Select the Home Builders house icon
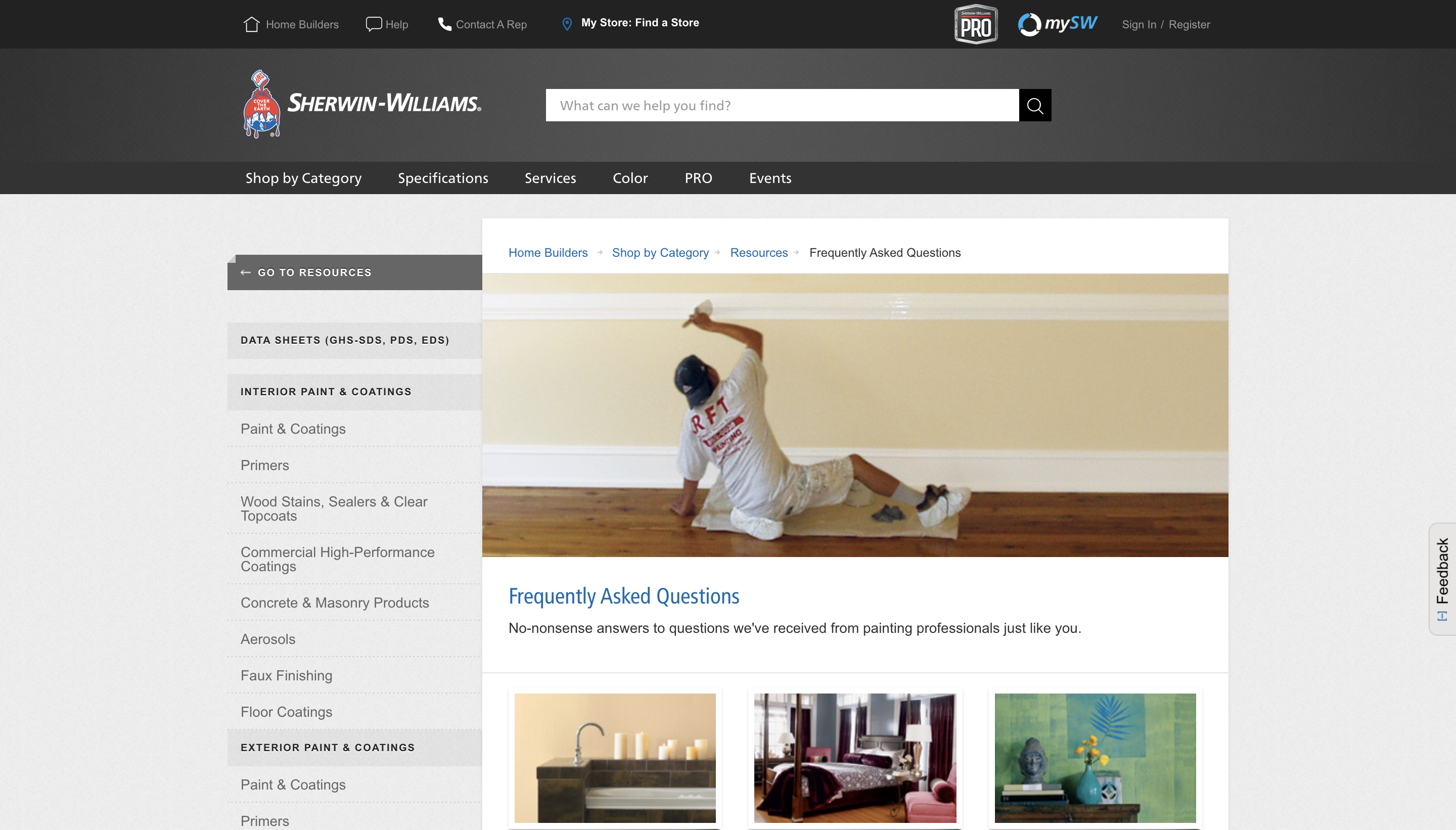This screenshot has width=1456, height=830. (251, 24)
